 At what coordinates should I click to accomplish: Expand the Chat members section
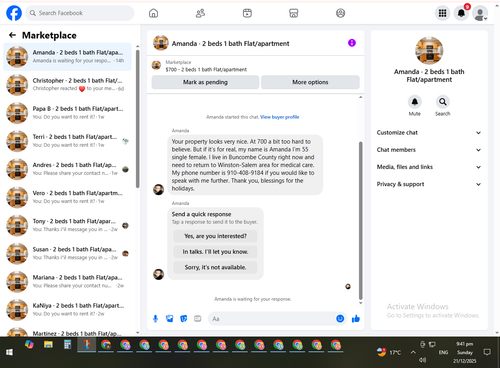coord(429,150)
